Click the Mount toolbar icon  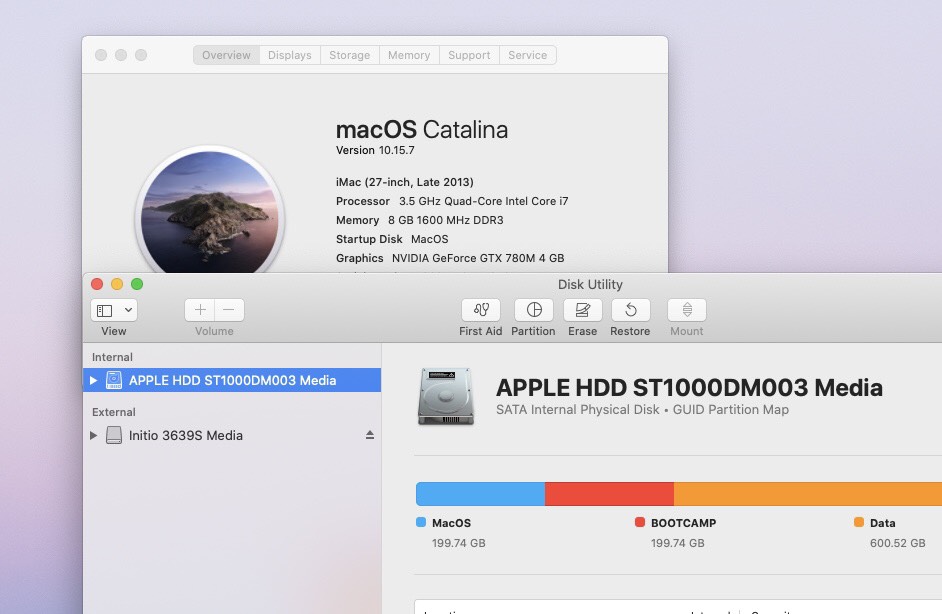coord(687,310)
